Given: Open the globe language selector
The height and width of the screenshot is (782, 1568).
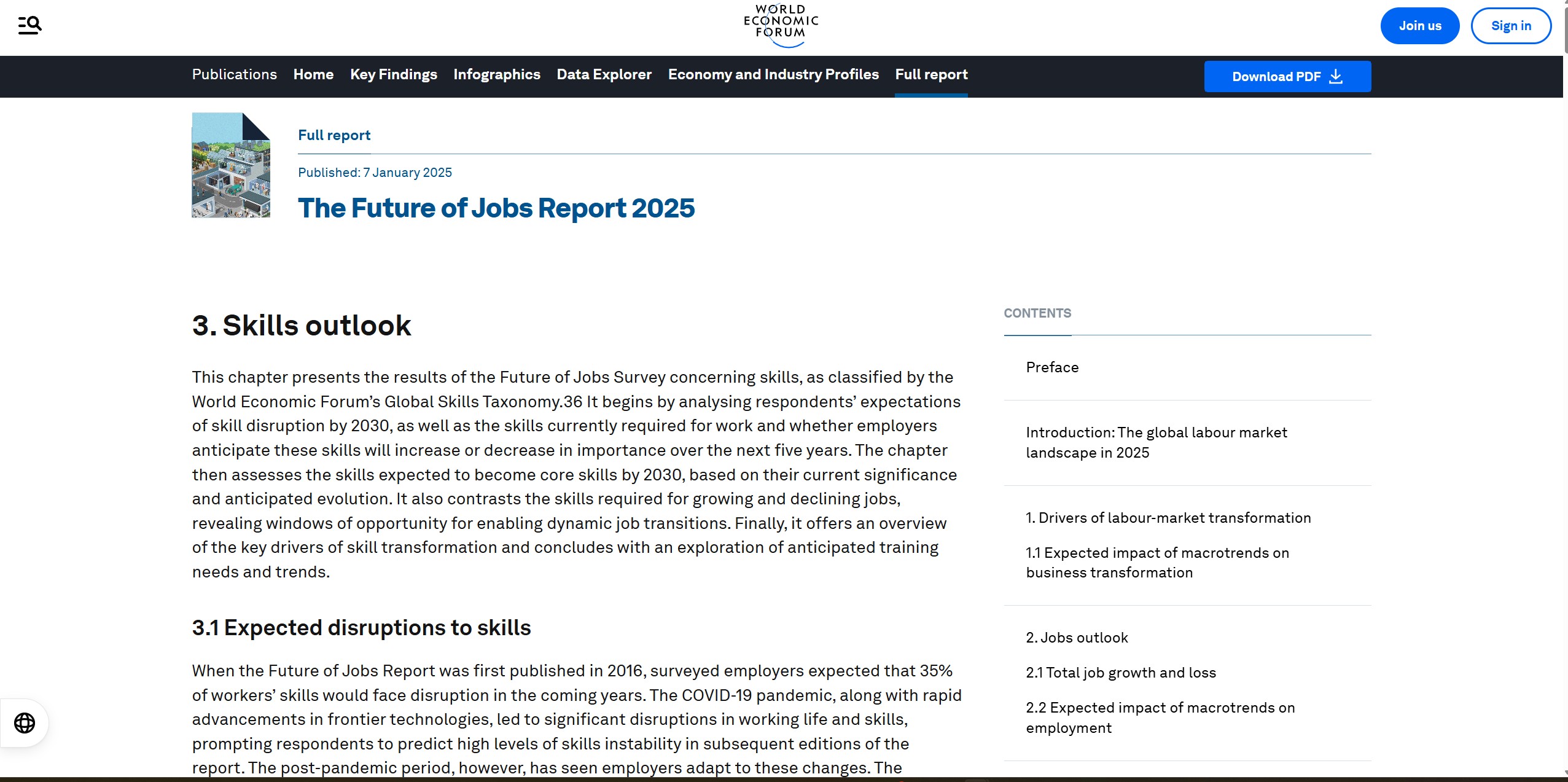Looking at the screenshot, I should click(x=25, y=723).
